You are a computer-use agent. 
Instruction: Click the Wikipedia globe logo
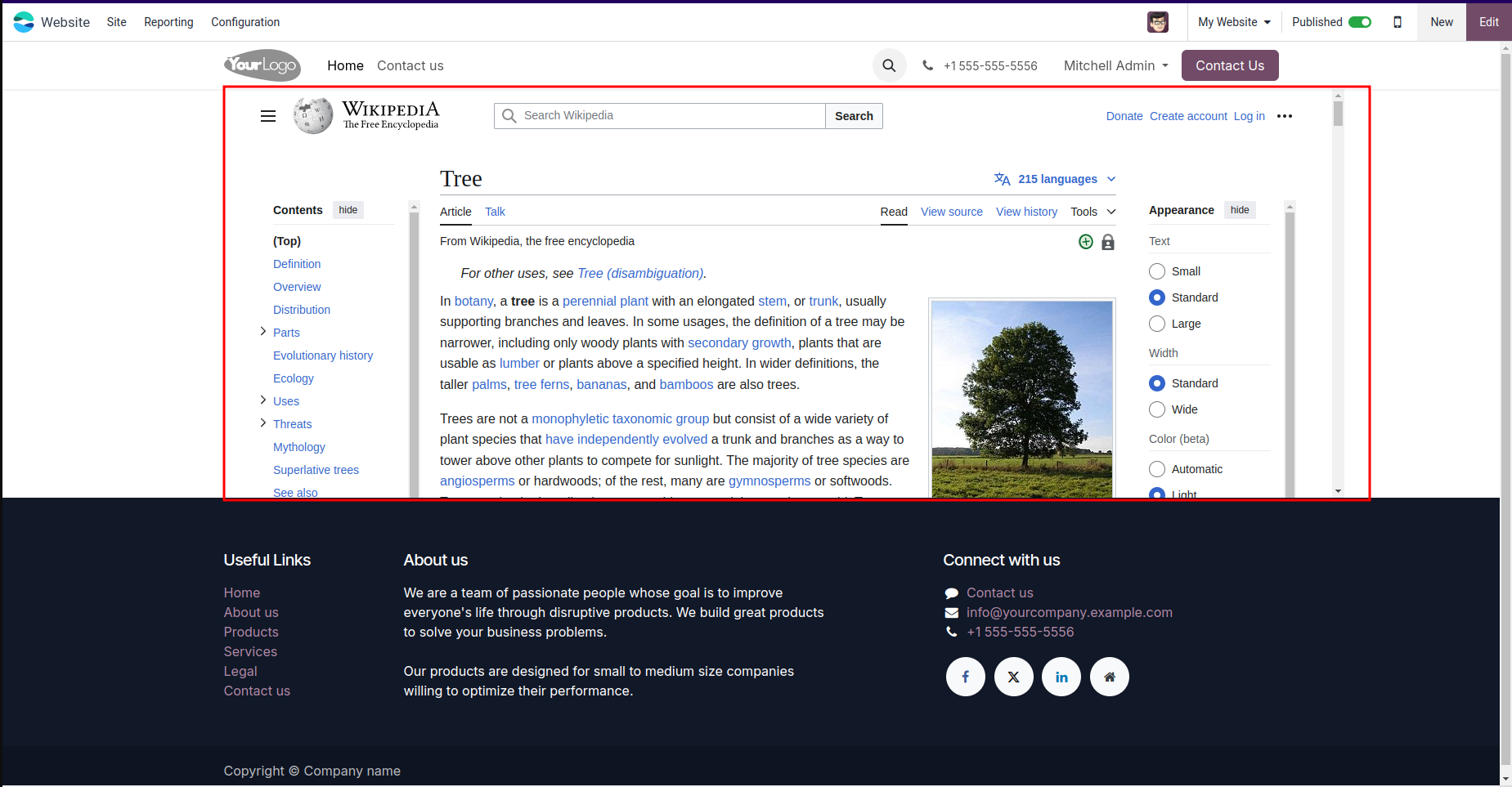(313, 116)
